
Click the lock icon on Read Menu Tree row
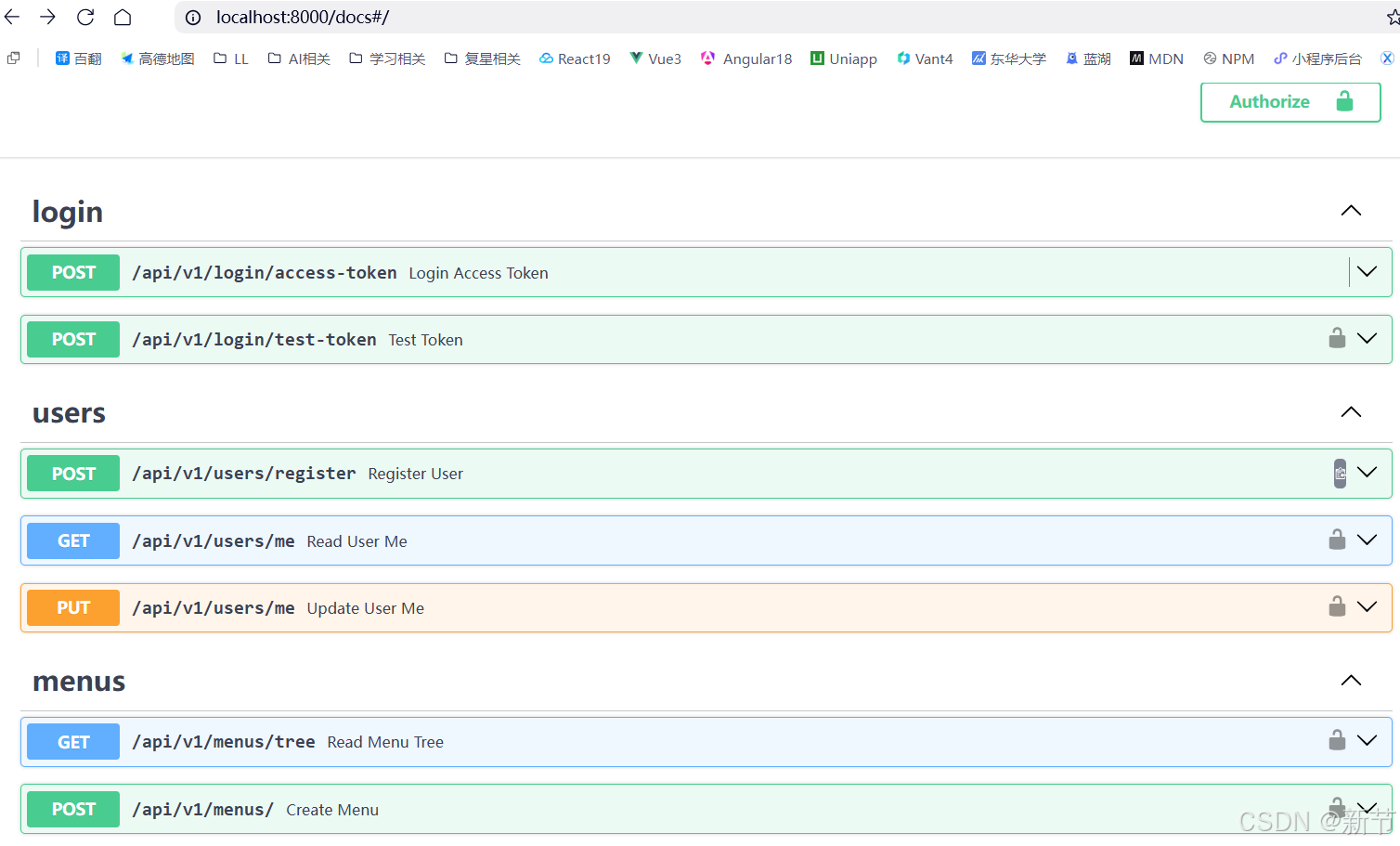click(1337, 740)
